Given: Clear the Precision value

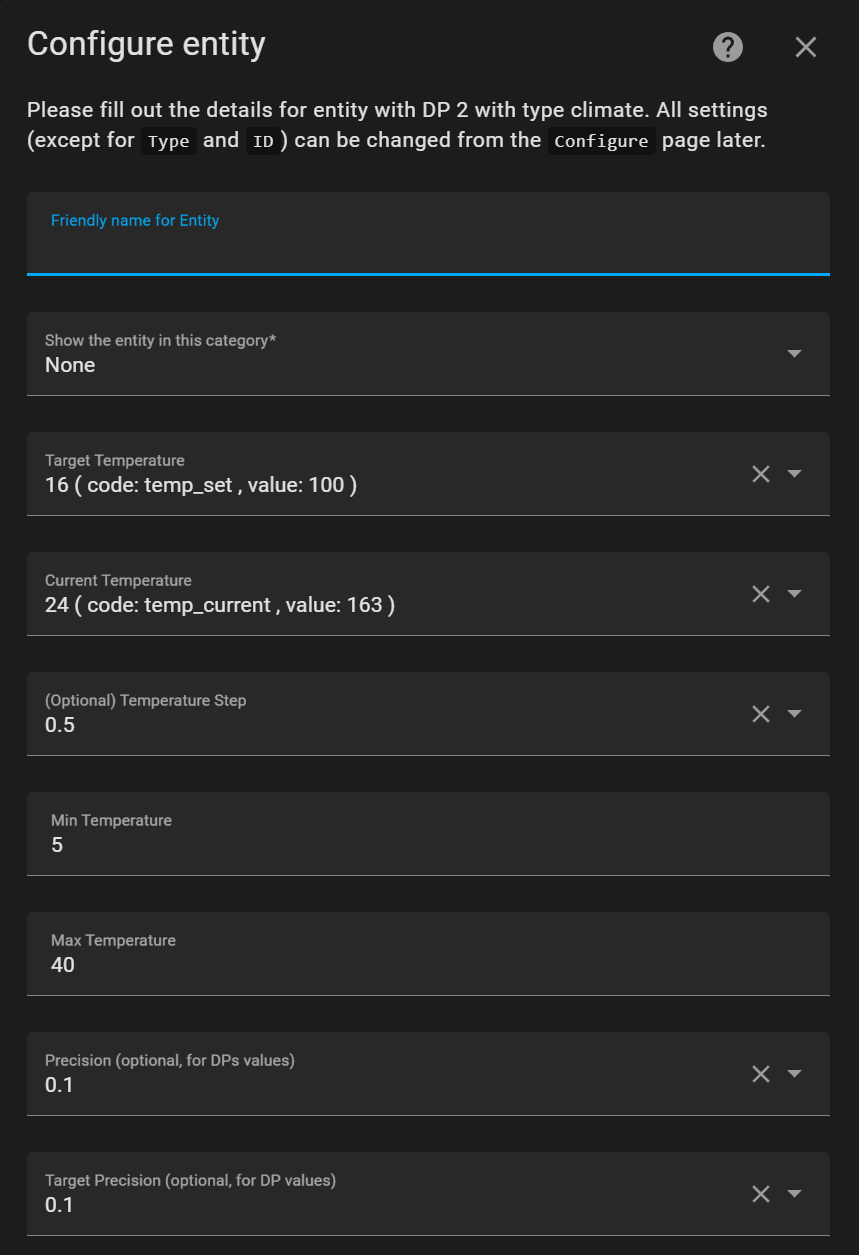Looking at the screenshot, I should pyautogui.click(x=761, y=1074).
